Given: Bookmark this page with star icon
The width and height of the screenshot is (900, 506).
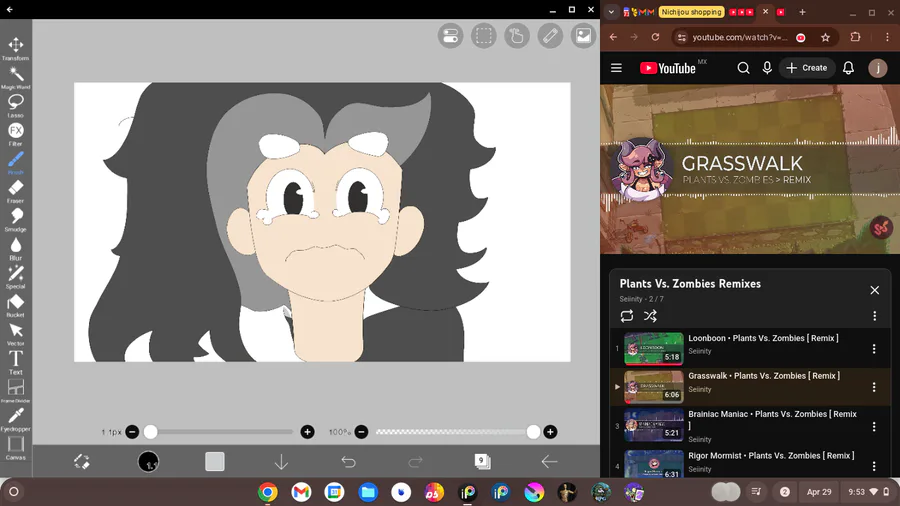Looking at the screenshot, I should 825,37.
